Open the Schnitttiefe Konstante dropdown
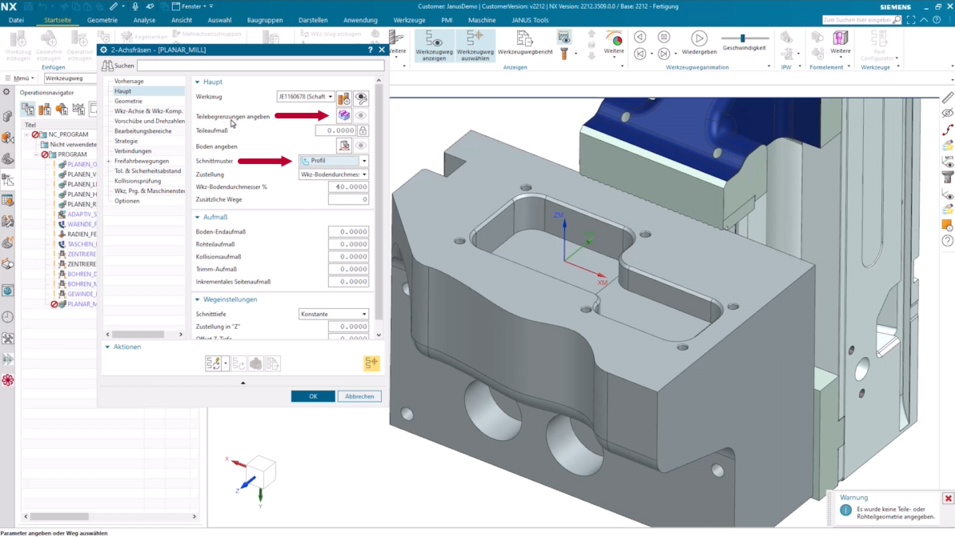This screenshot has width=955, height=537. pos(334,314)
